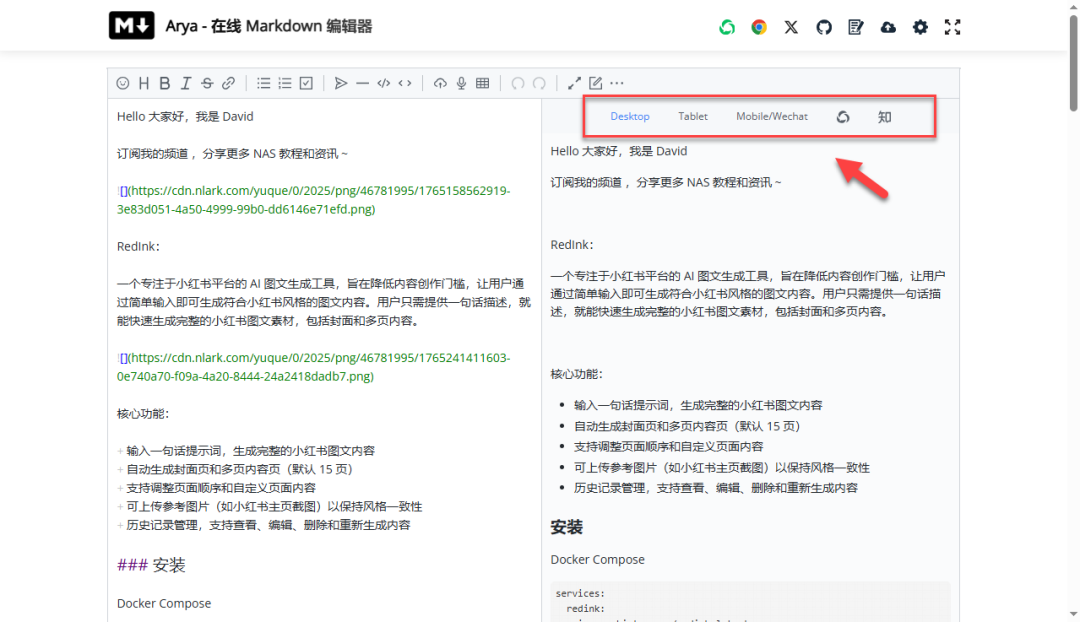Switch preview to Mobile/Wechat view
The image size is (1080, 622).
tap(771, 117)
